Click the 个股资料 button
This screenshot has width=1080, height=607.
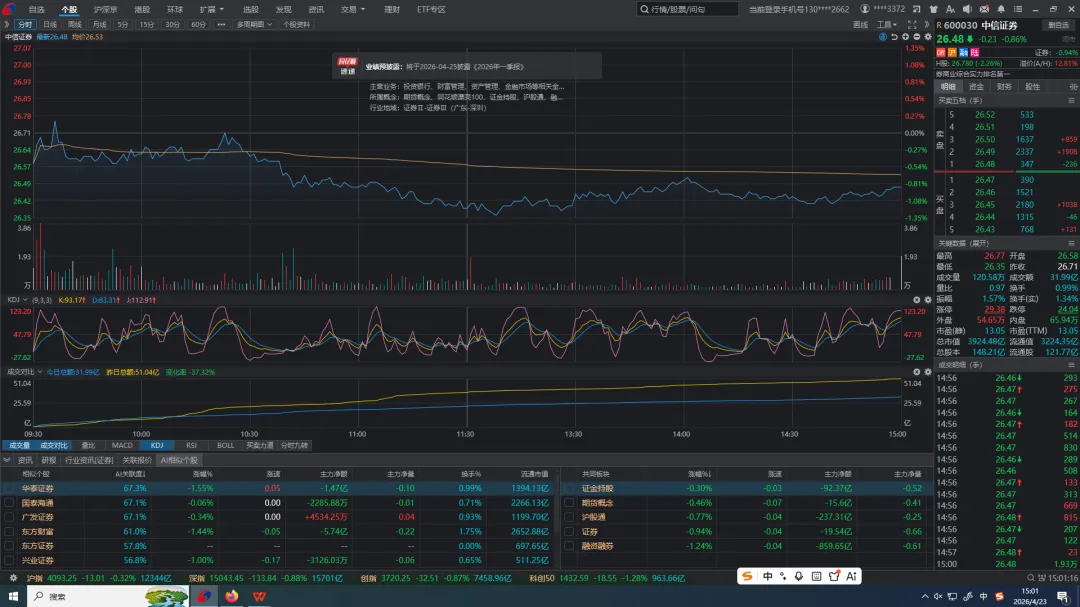tap(297, 25)
